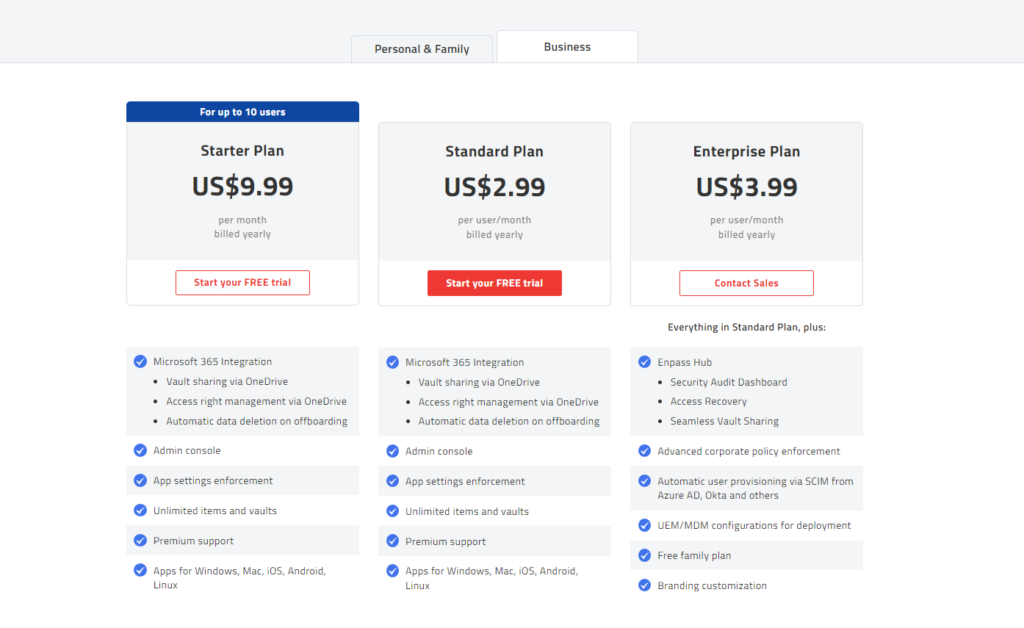This screenshot has height=628, width=1024.
Task: Click the checkmark beside Premium support in Standard Plan
Action: tap(392, 540)
